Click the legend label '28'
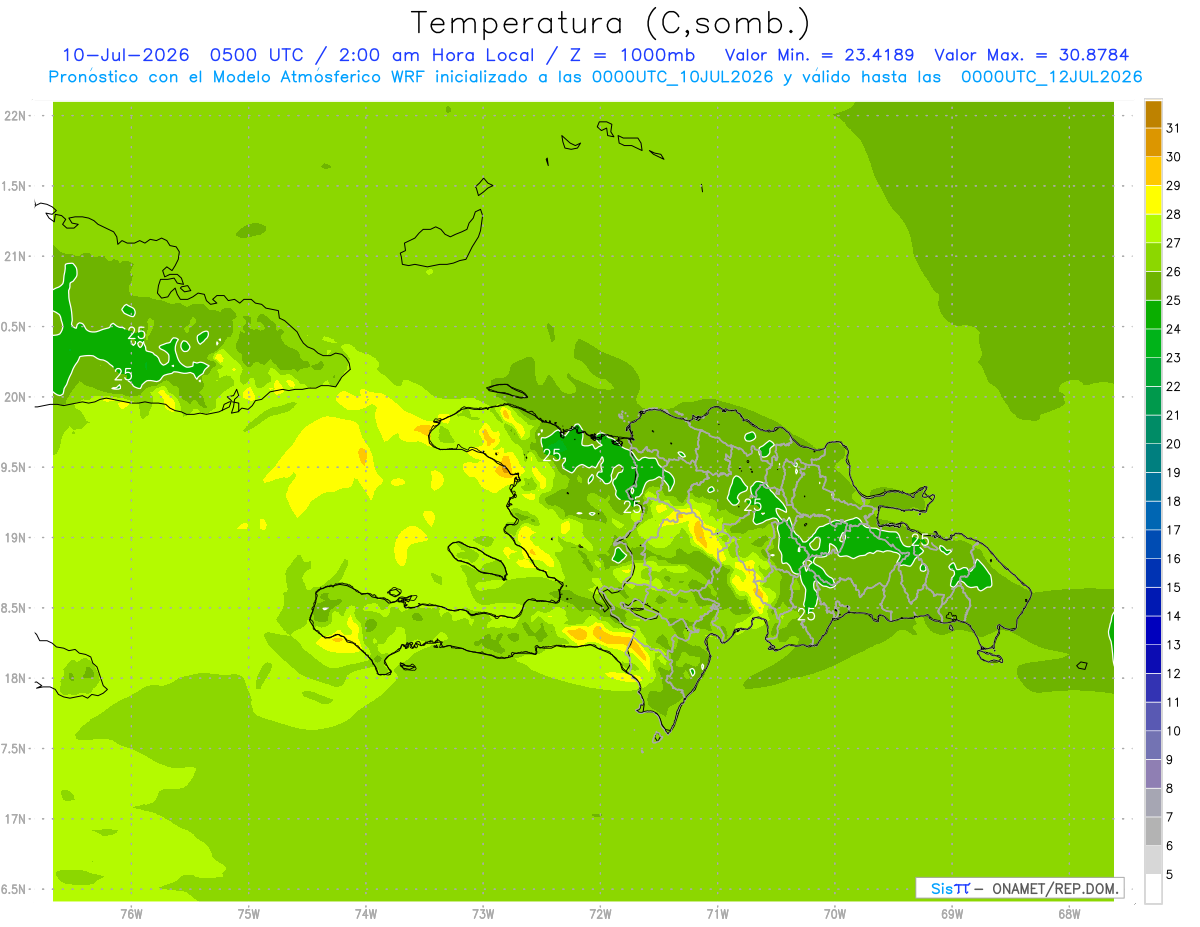This screenshot has width=1200, height=927. click(x=1174, y=214)
